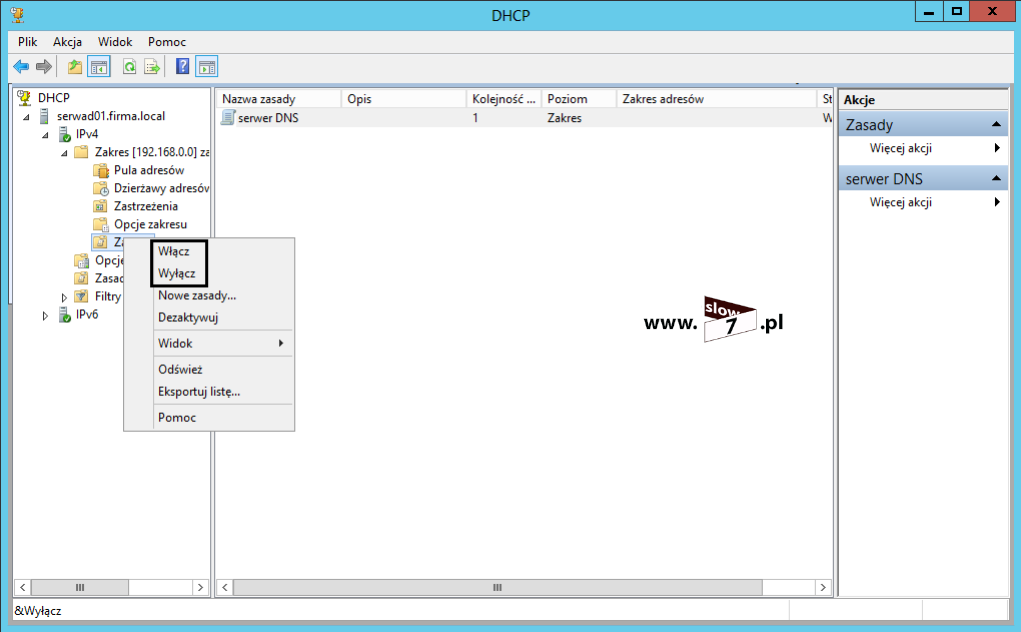This screenshot has width=1021, height=632.
Task: Click the right arrow of list horizontal scrollbar
Action: [824, 588]
